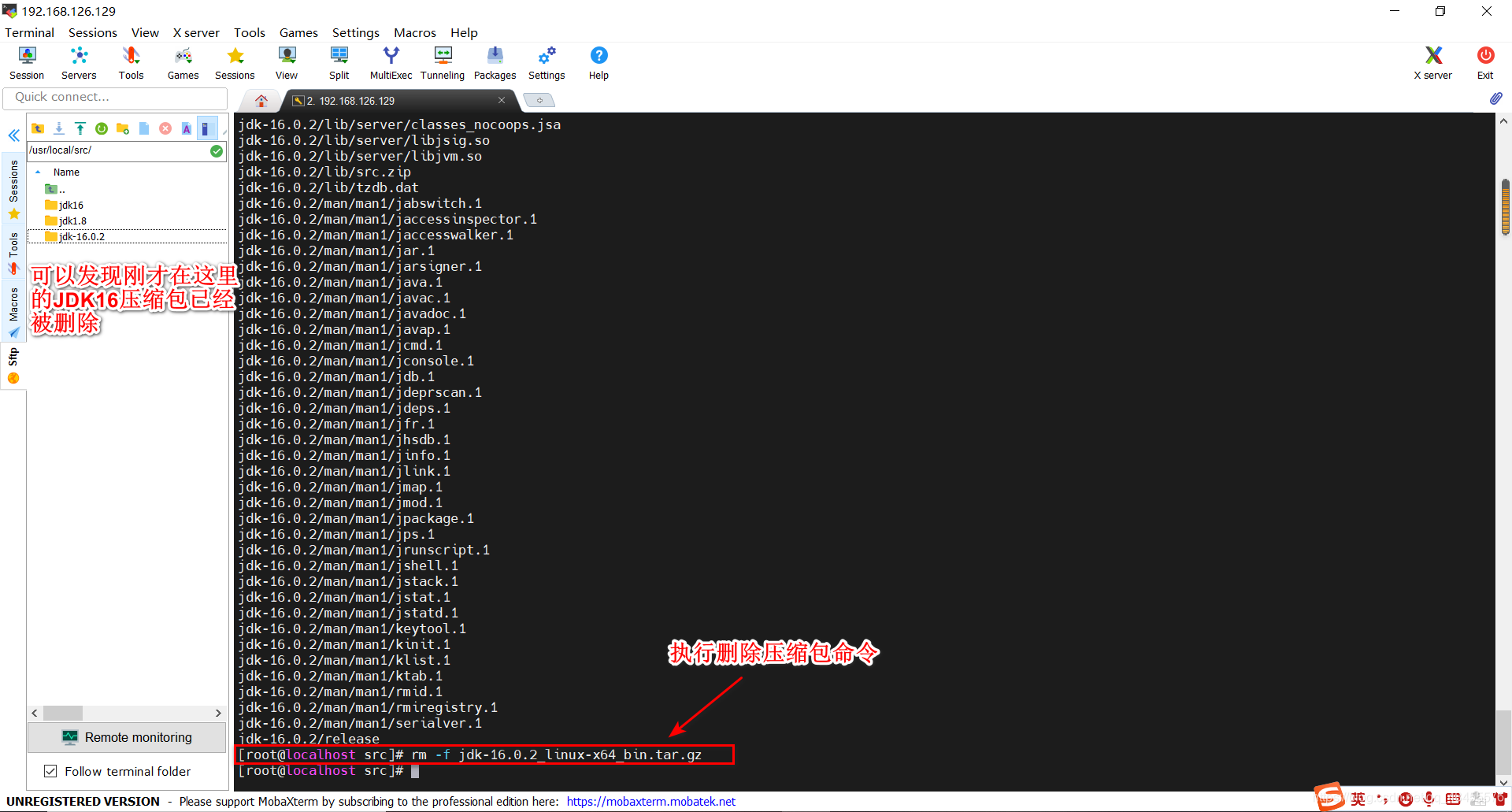The image size is (1512, 812).
Task: Open the MobaXterm subscription link
Action: click(650, 801)
